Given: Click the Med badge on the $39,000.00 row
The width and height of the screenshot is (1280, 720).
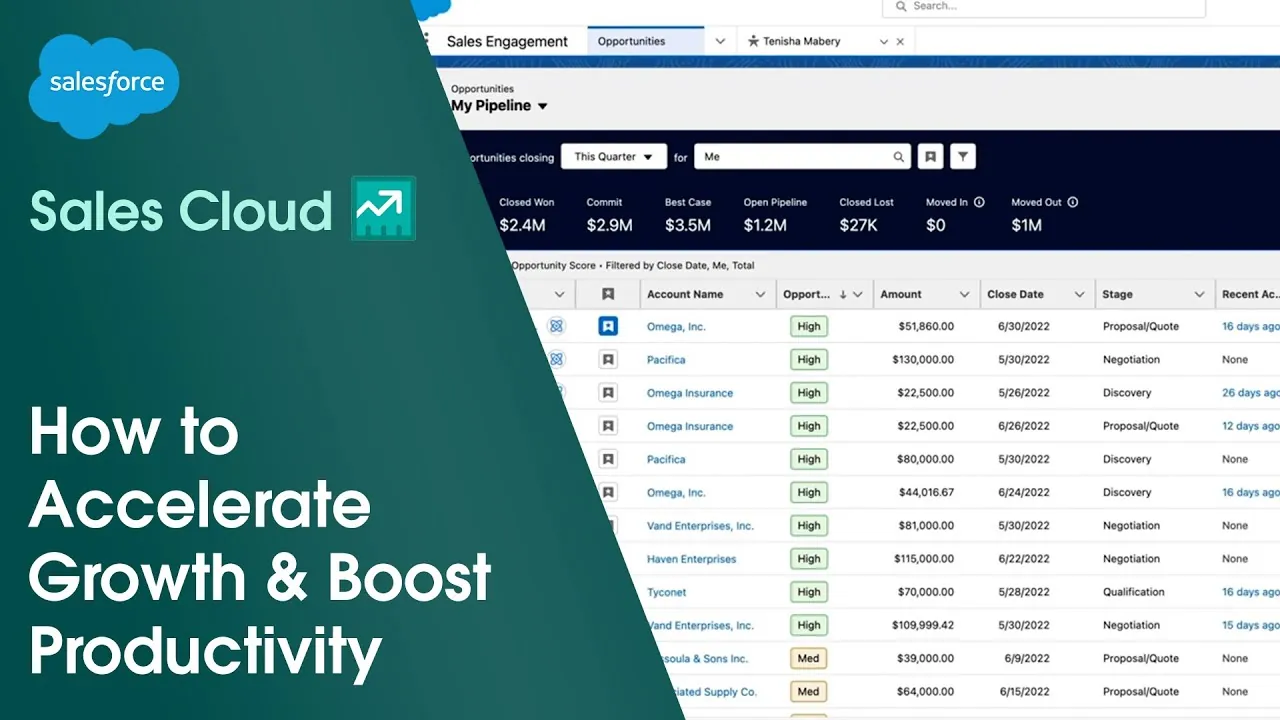Looking at the screenshot, I should pos(809,659).
